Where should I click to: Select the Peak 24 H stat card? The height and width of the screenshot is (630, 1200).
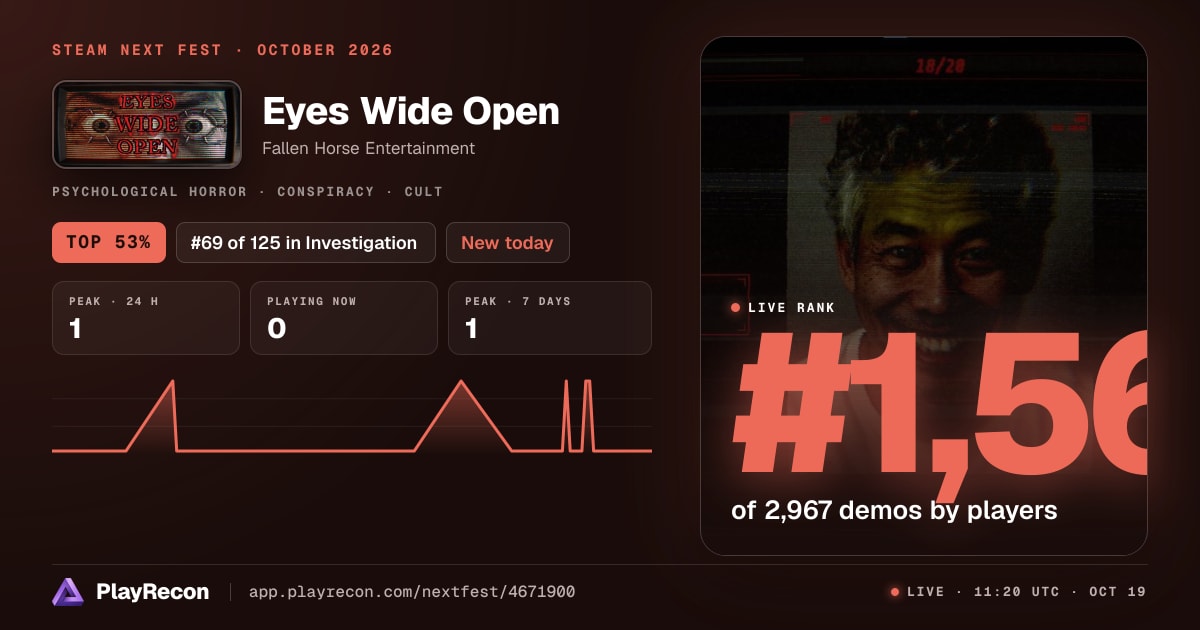(146, 318)
